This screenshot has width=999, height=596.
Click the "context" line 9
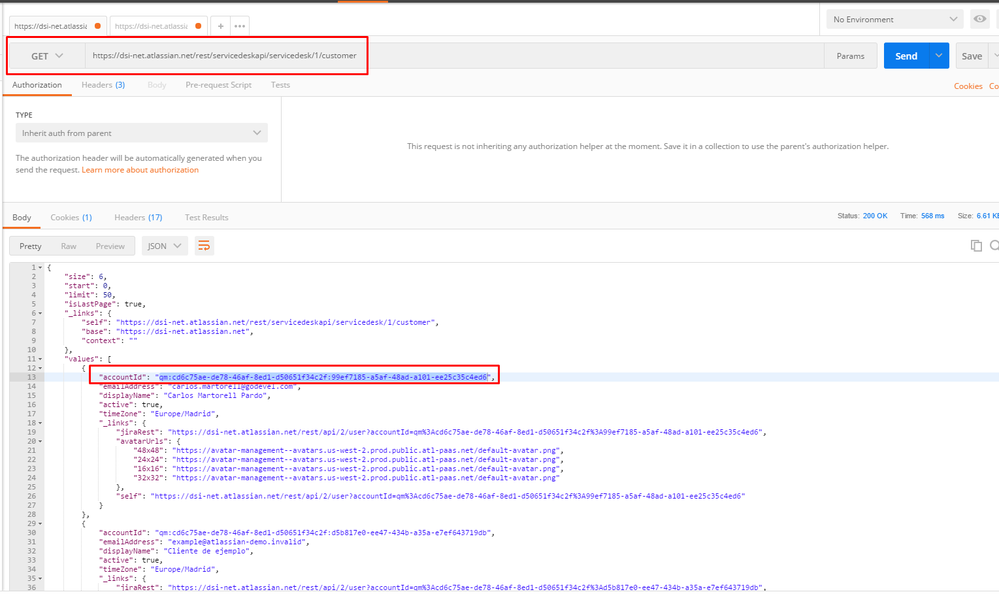pos(110,341)
